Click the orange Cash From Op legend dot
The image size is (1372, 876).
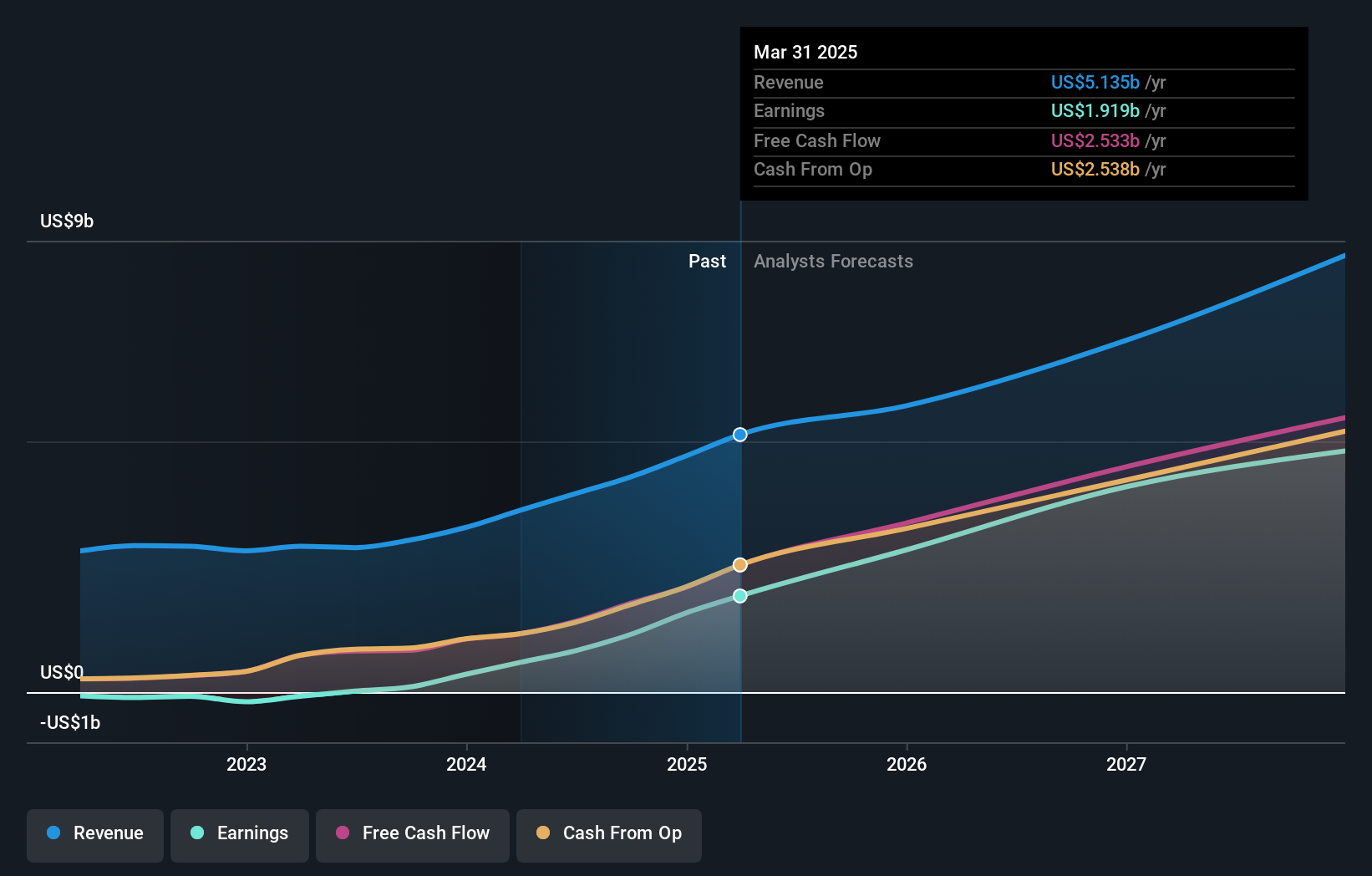point(543,833)
